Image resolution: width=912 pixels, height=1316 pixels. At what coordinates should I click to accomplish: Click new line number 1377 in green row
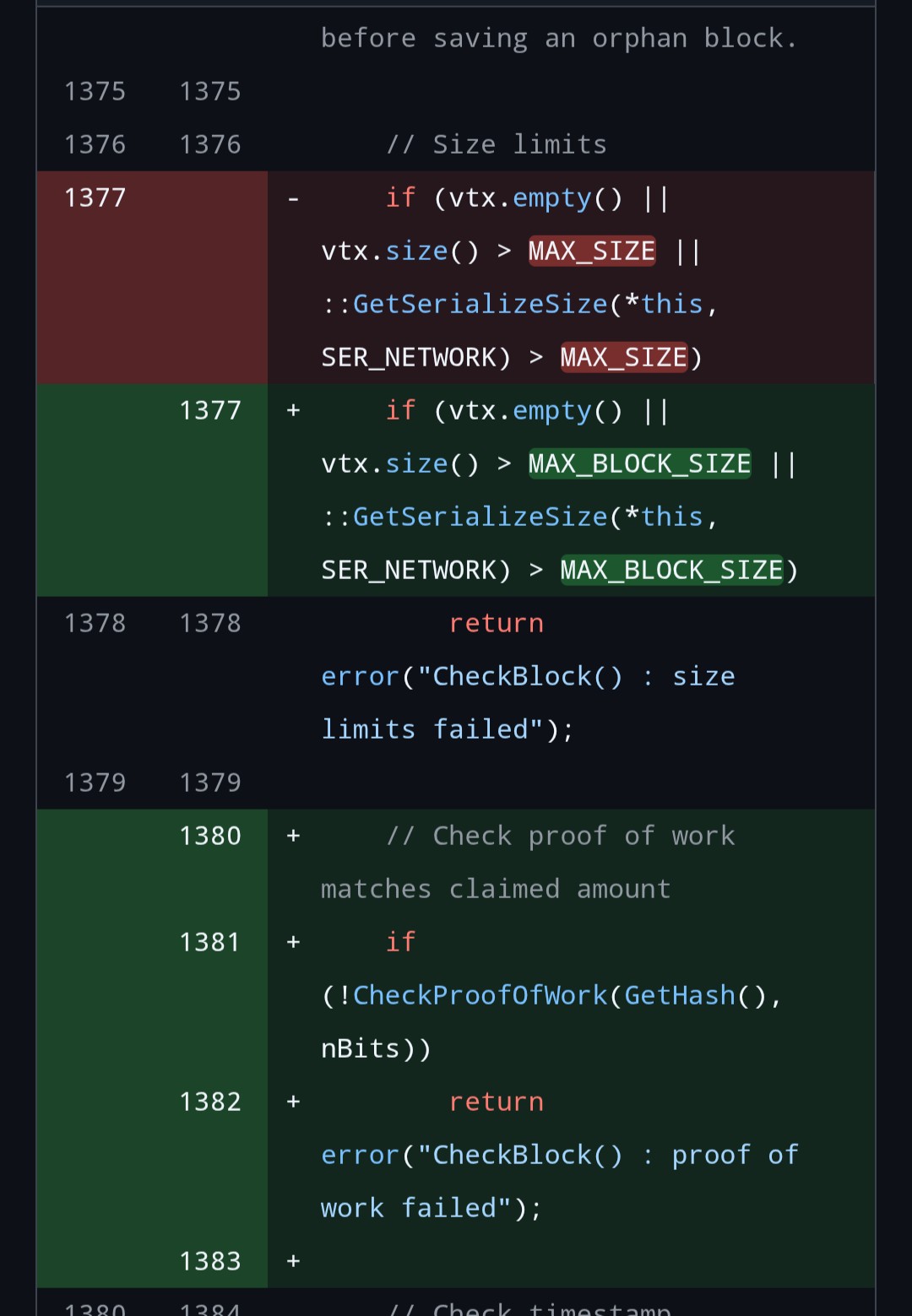click(x=210, y=410)
